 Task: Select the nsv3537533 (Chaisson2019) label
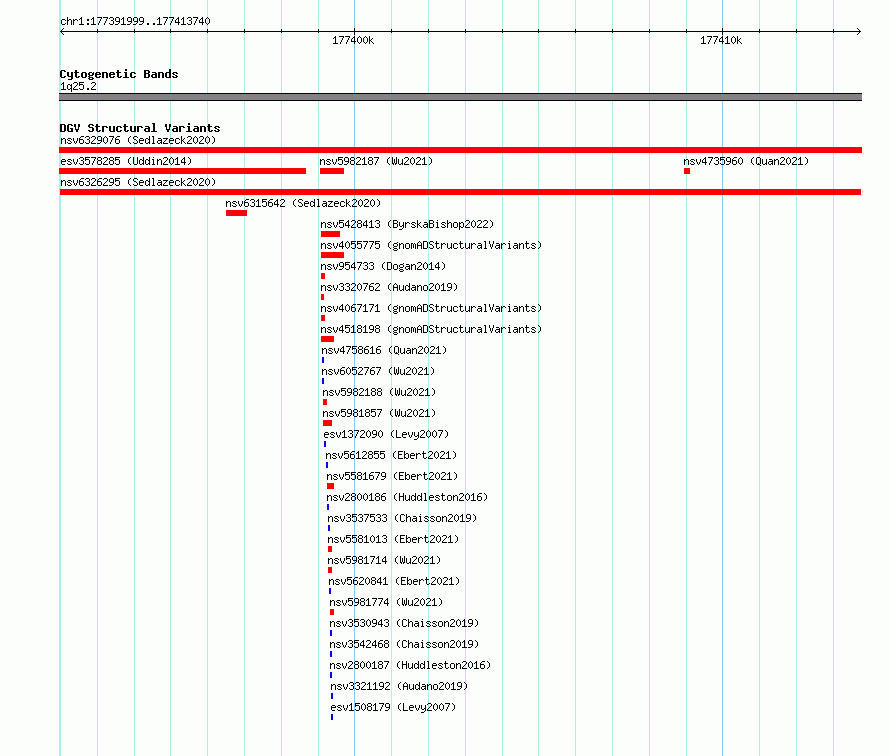point(402,518)
